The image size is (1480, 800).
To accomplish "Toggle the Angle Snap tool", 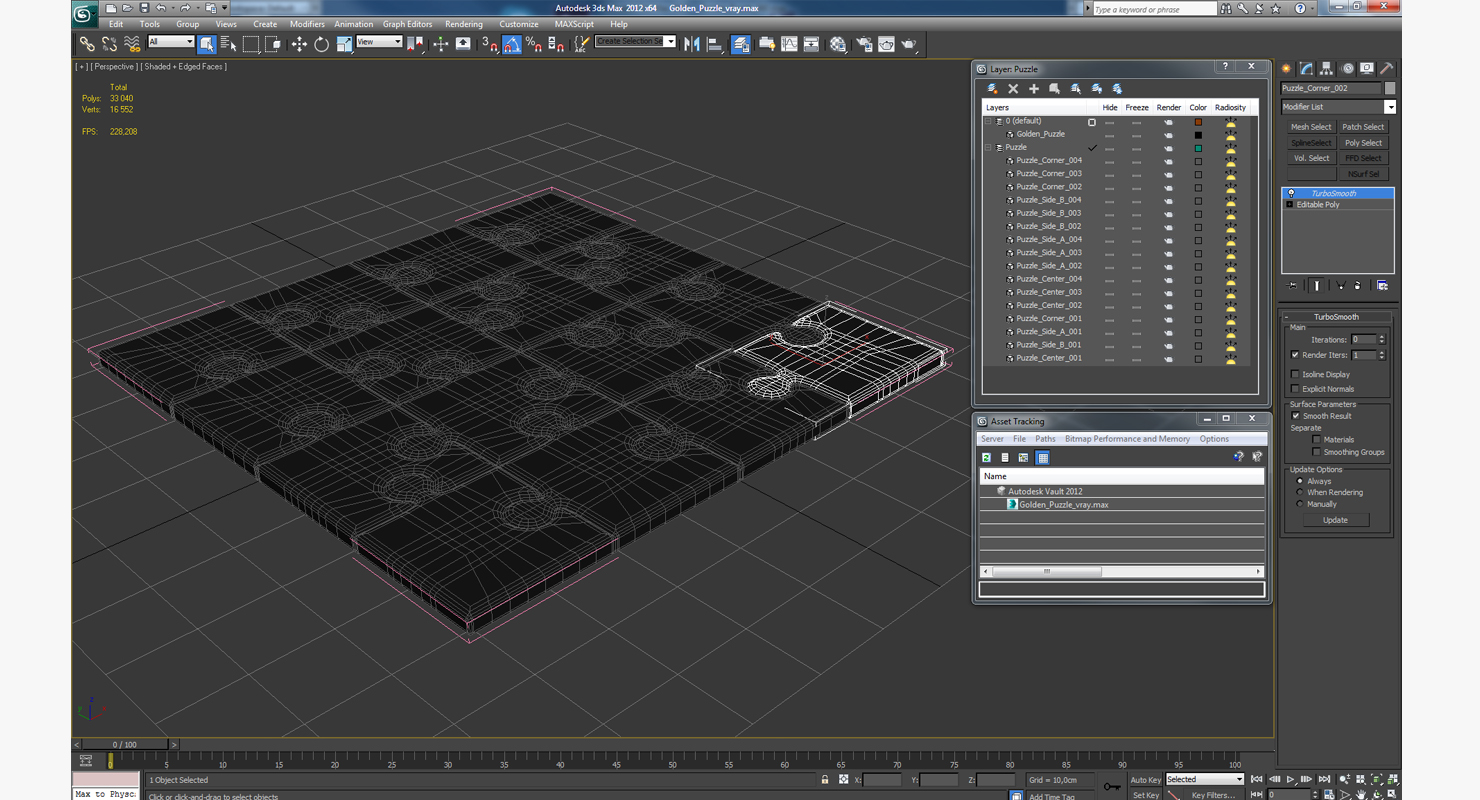I will coord(511,44).
